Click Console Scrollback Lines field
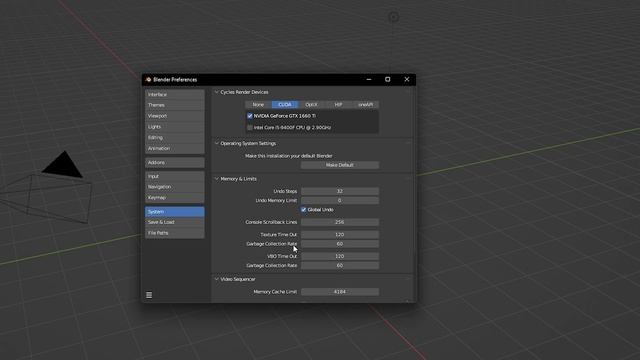Image resolution: width=640 pixels, height=360 pixels. point(340,222)
